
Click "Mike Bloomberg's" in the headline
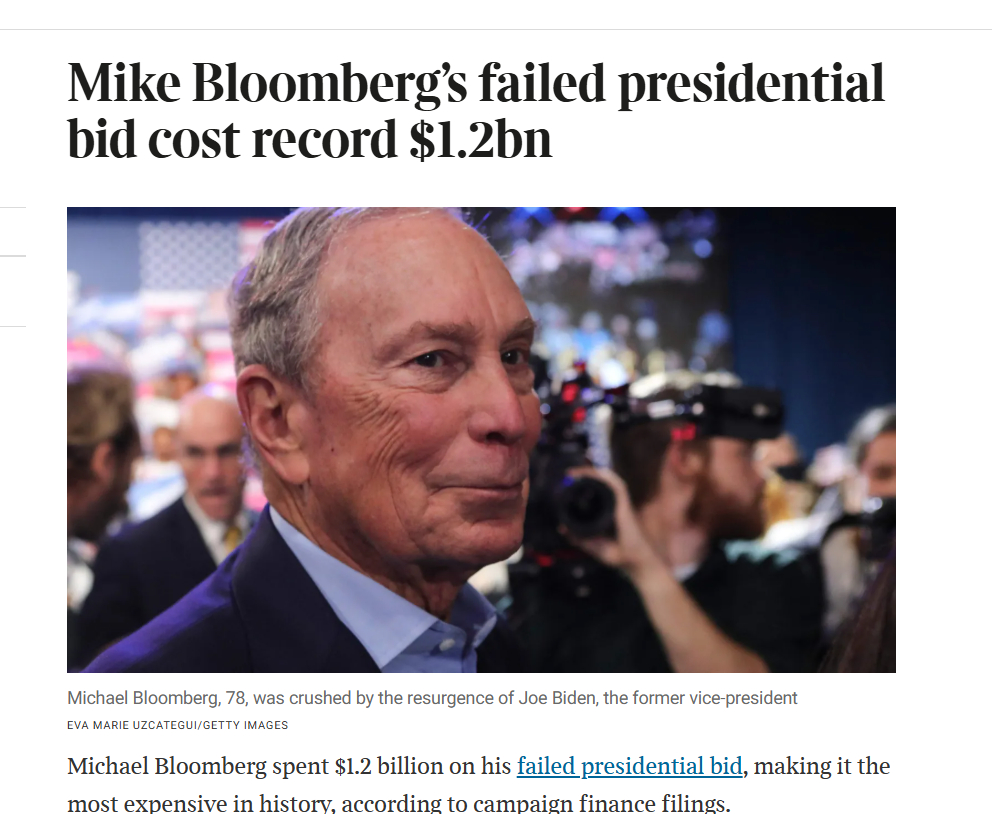pos(267,83)
